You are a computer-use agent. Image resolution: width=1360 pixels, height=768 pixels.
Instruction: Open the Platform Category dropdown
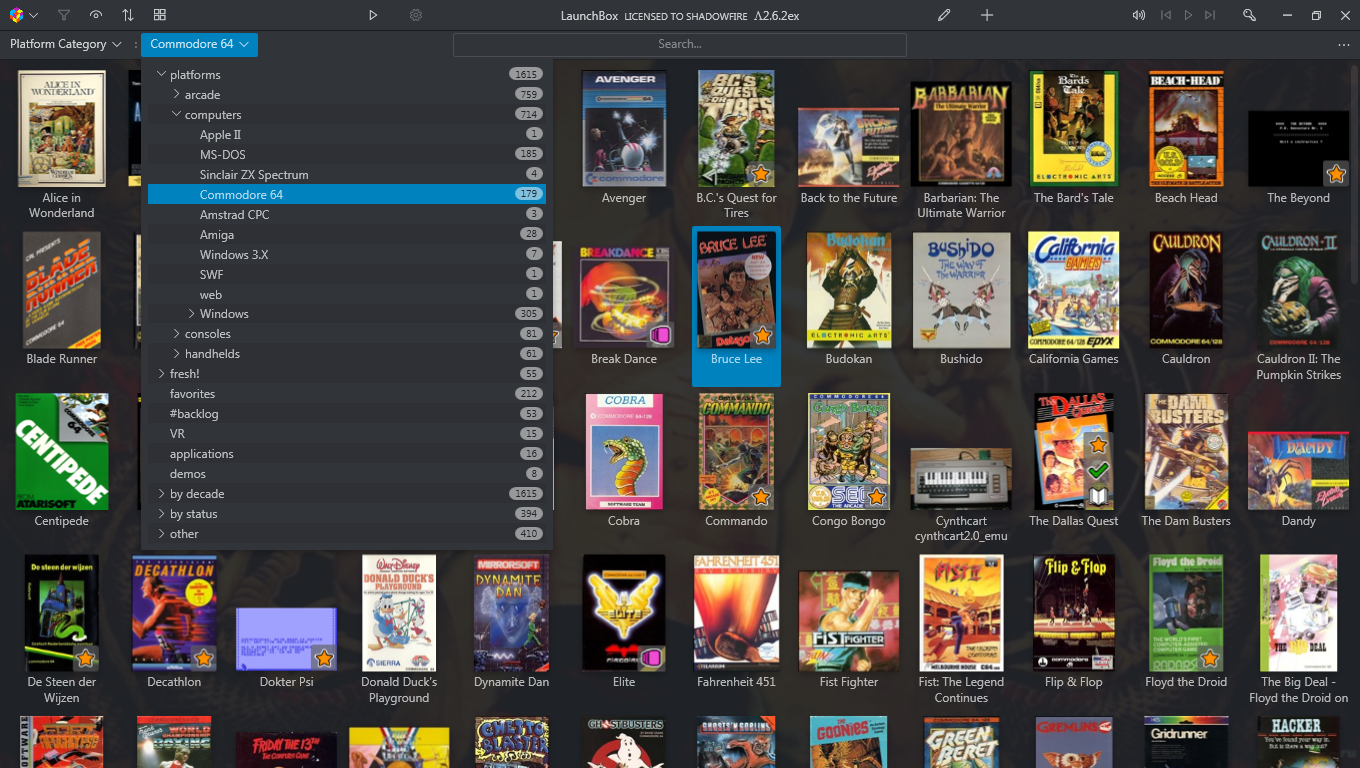click(x=66, y=44)
